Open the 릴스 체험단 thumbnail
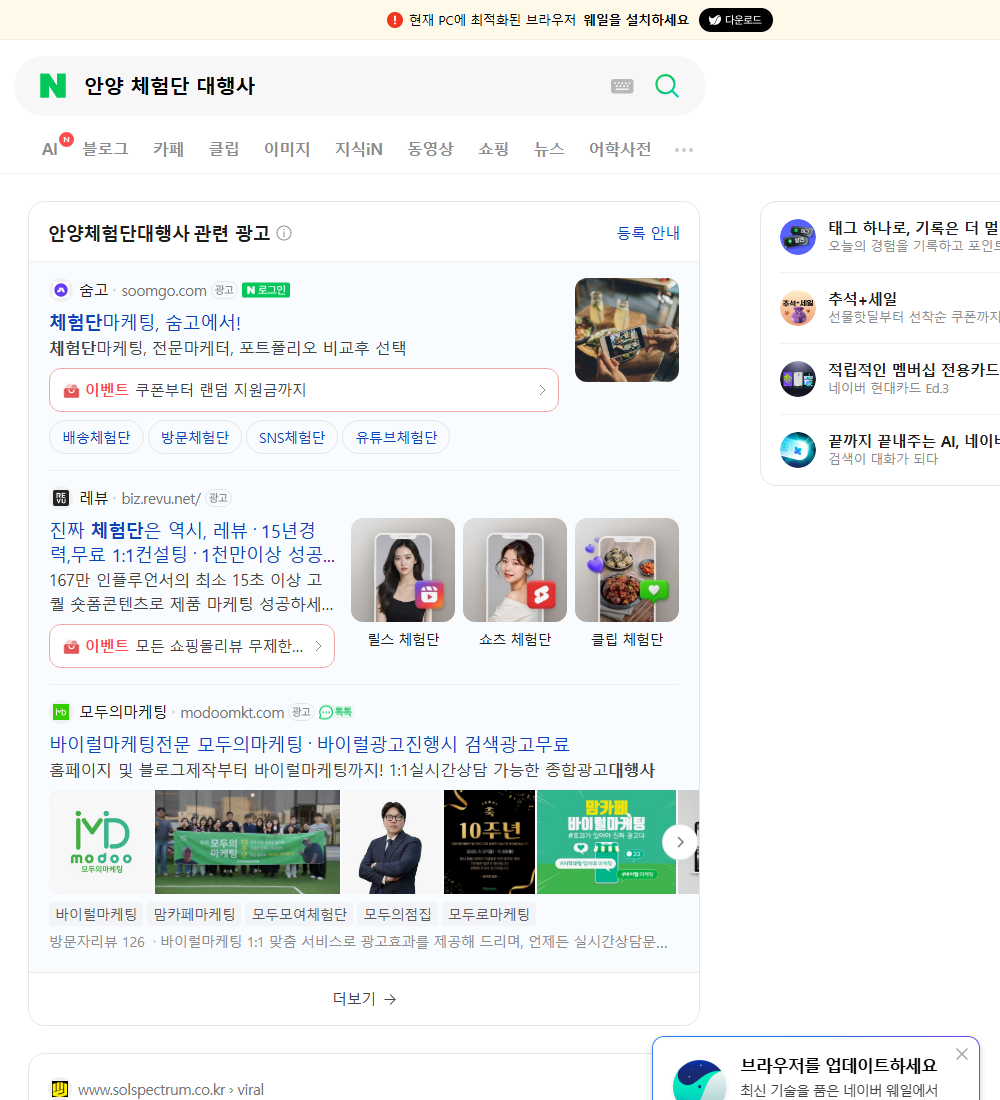 coord(403,570)
